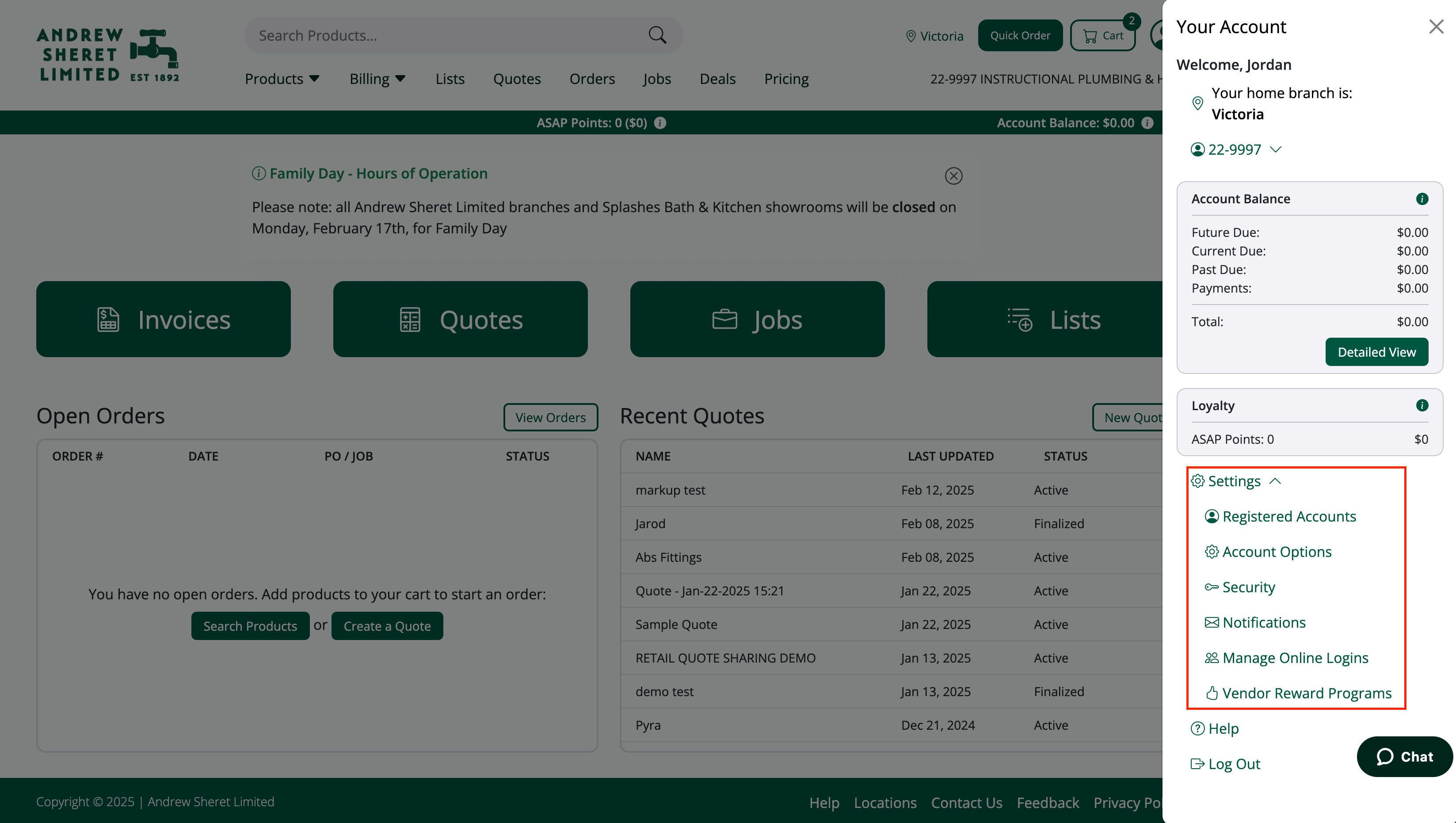Screen dimensions: 1456x823
Task: Click the search magnifier icon
Action: click(x=657, y=35)
